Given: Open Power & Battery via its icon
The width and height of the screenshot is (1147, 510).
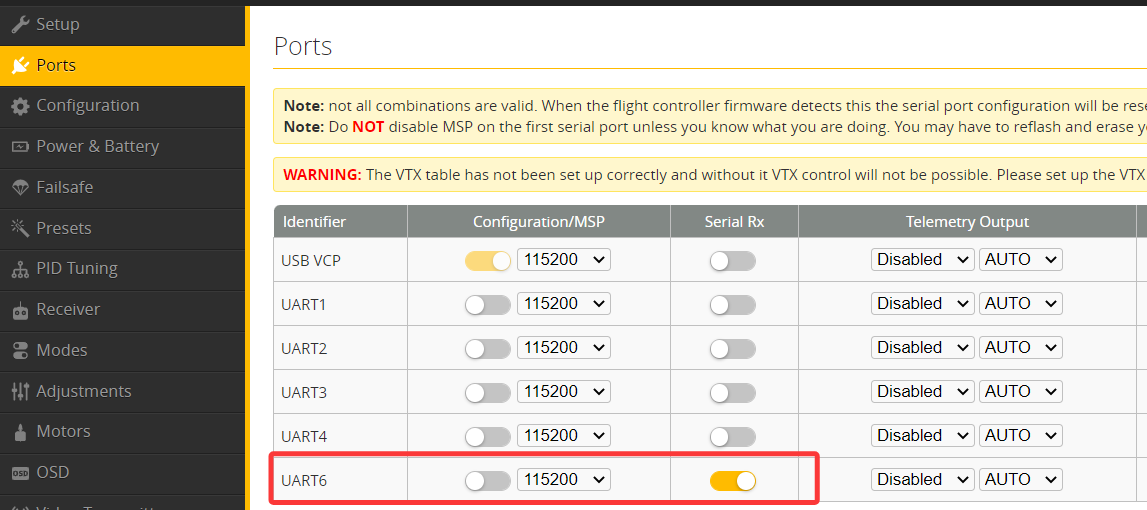Looking at the screenshot, I should 20,147.
